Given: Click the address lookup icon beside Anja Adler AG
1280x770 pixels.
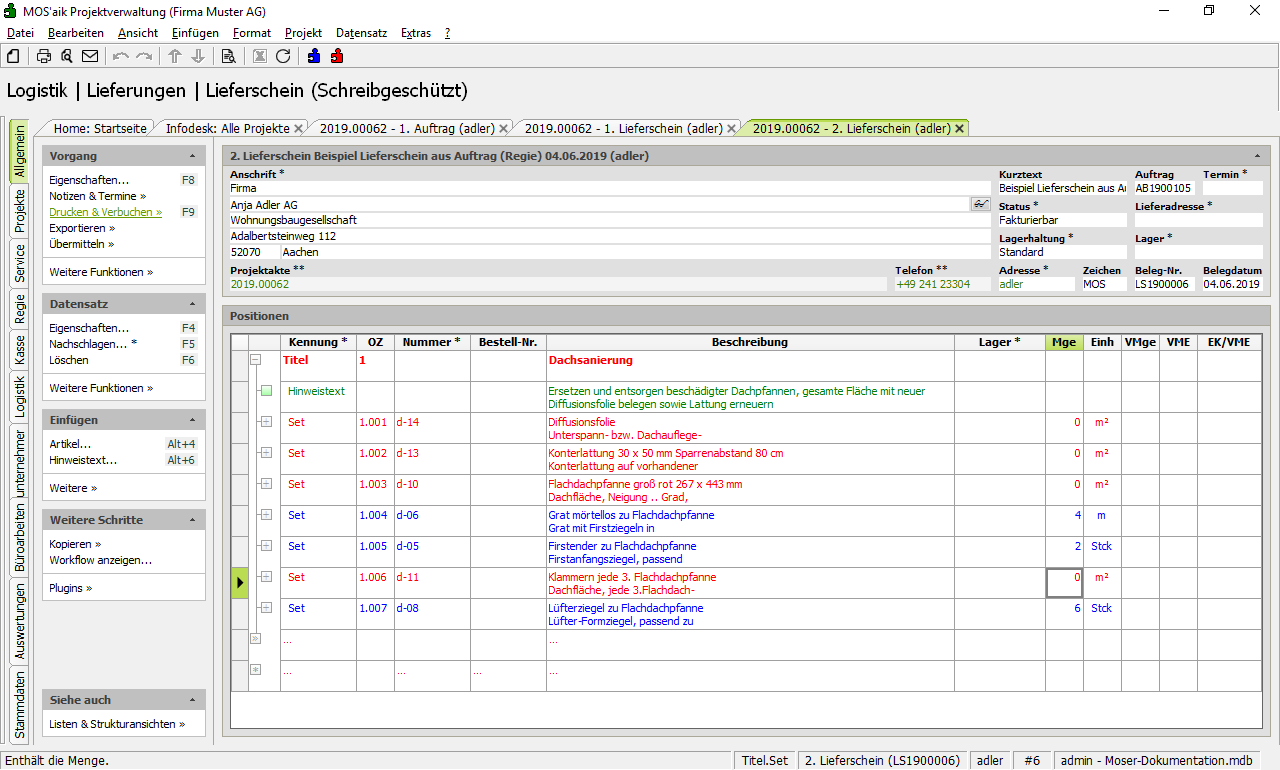Looking at the screenshot, I should pos(980,204).
